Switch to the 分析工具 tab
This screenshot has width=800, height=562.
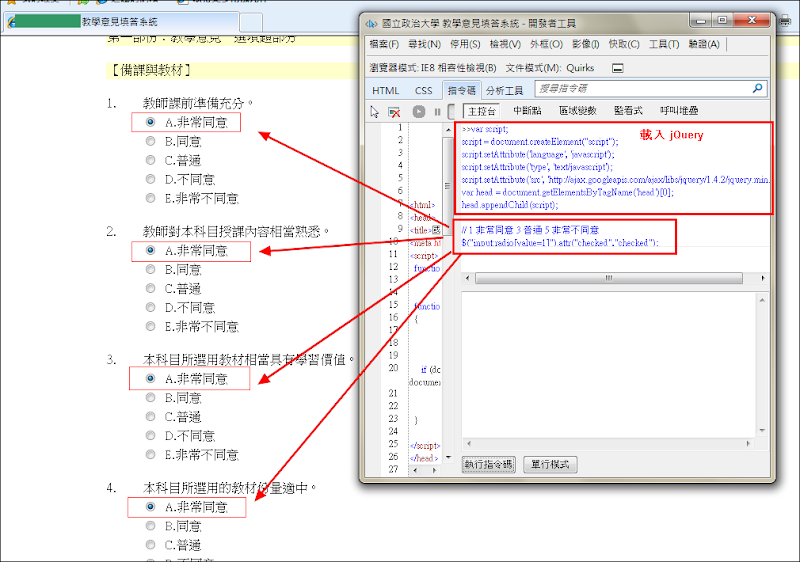pyautogui.click(x=505, y=91)
